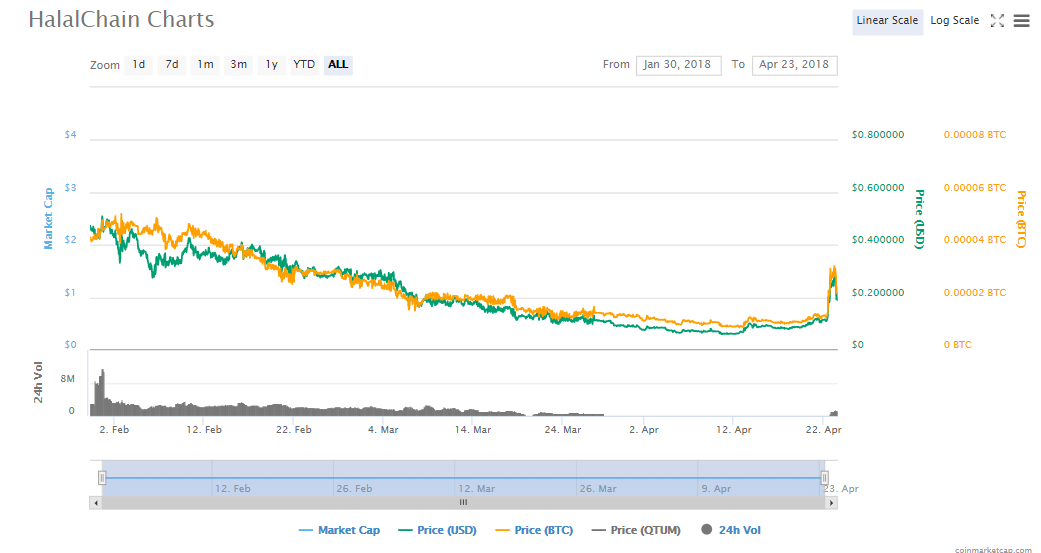Switch to Log Scale
This screenshot has height=553, width=1041.
[x=954, y=21]
